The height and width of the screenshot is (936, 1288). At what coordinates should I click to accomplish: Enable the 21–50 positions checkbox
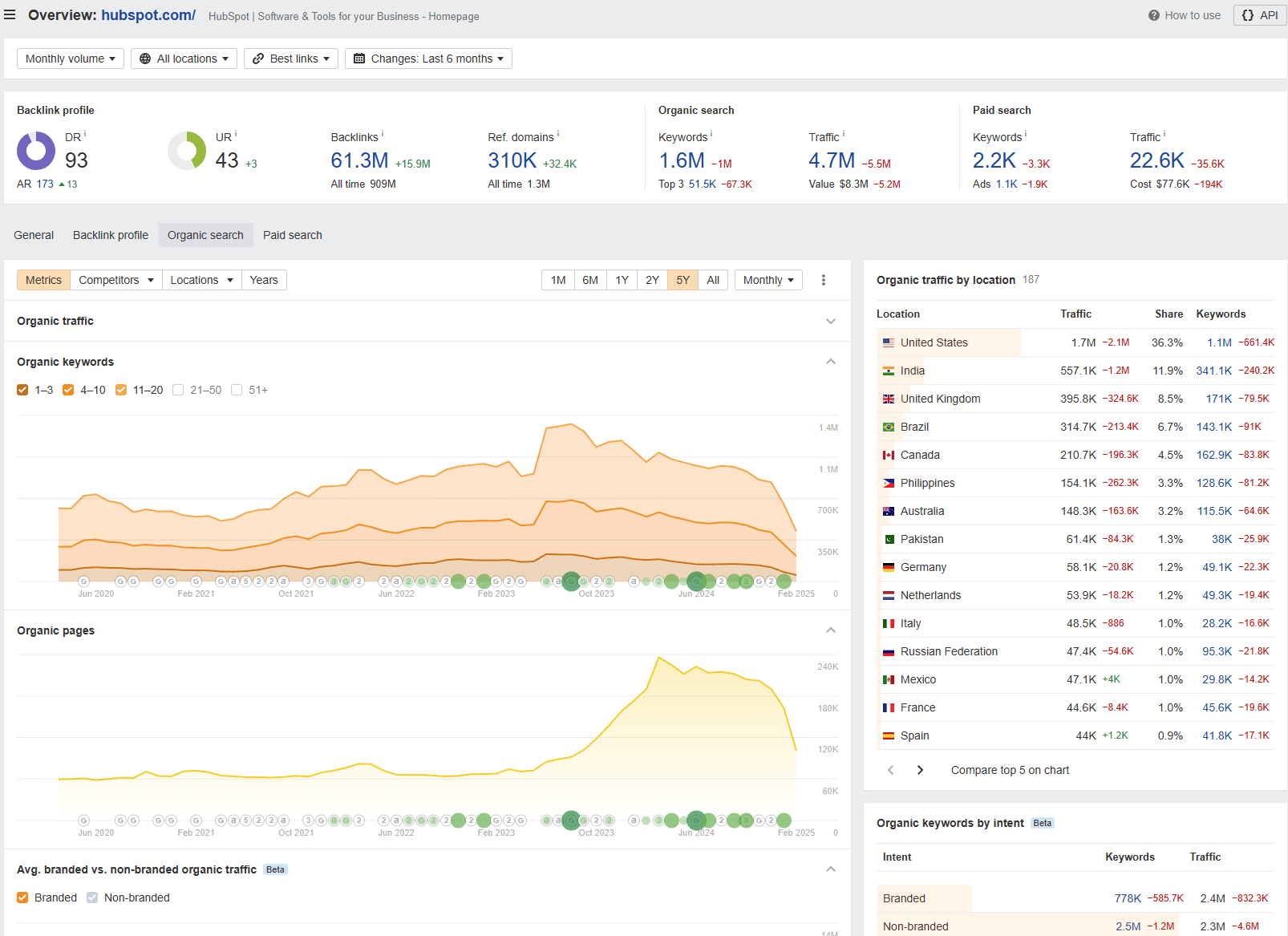178,390
